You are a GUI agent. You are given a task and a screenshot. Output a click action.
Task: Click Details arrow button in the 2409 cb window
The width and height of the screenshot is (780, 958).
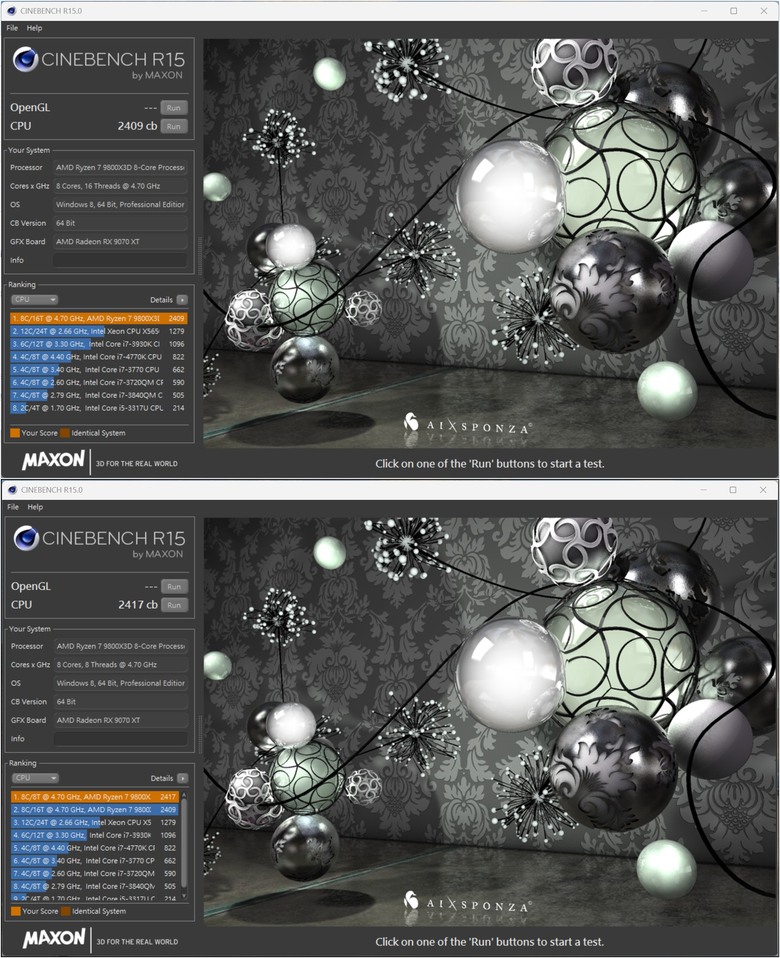click(x=182, y=300)
